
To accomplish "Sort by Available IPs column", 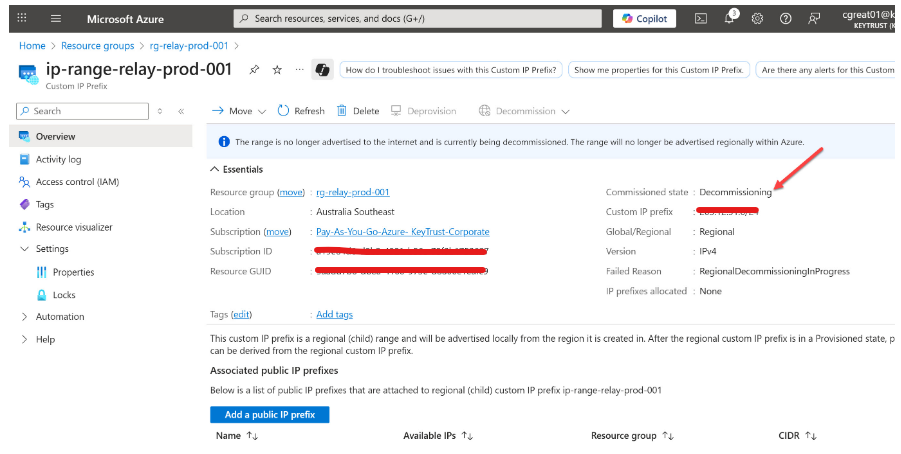I will click(x=438, y=436).
